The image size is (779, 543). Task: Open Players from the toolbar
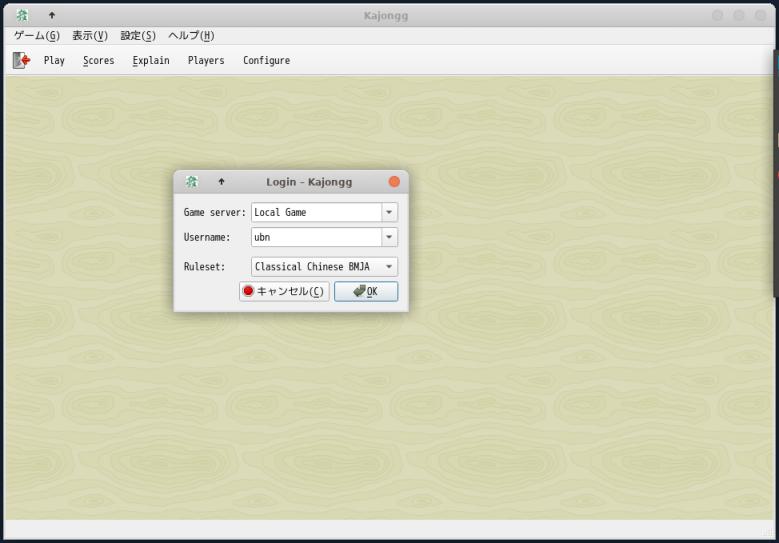206,60
